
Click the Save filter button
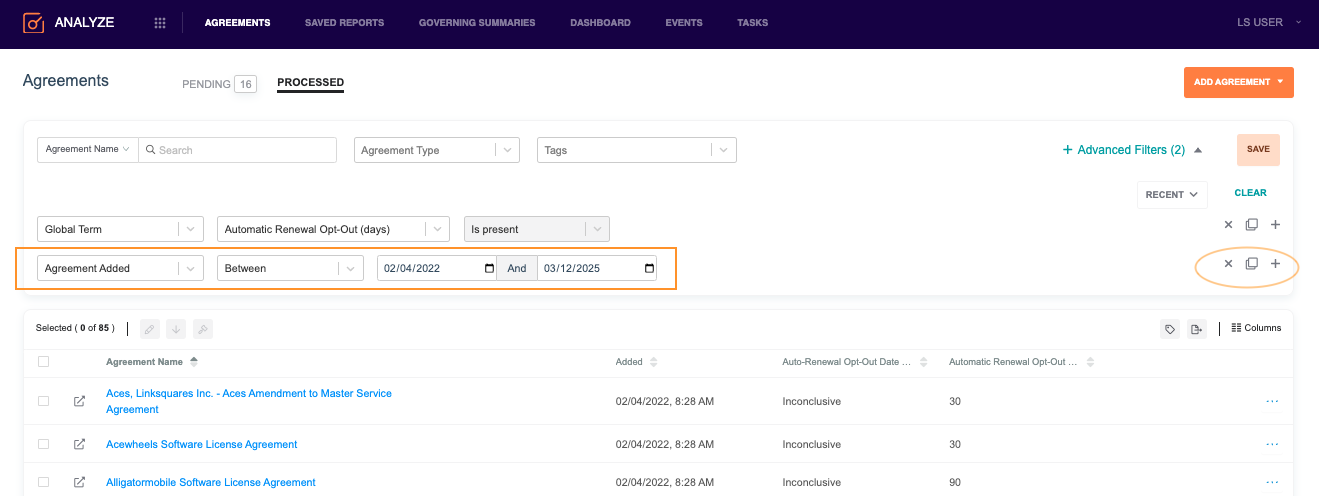point(1258,149)
